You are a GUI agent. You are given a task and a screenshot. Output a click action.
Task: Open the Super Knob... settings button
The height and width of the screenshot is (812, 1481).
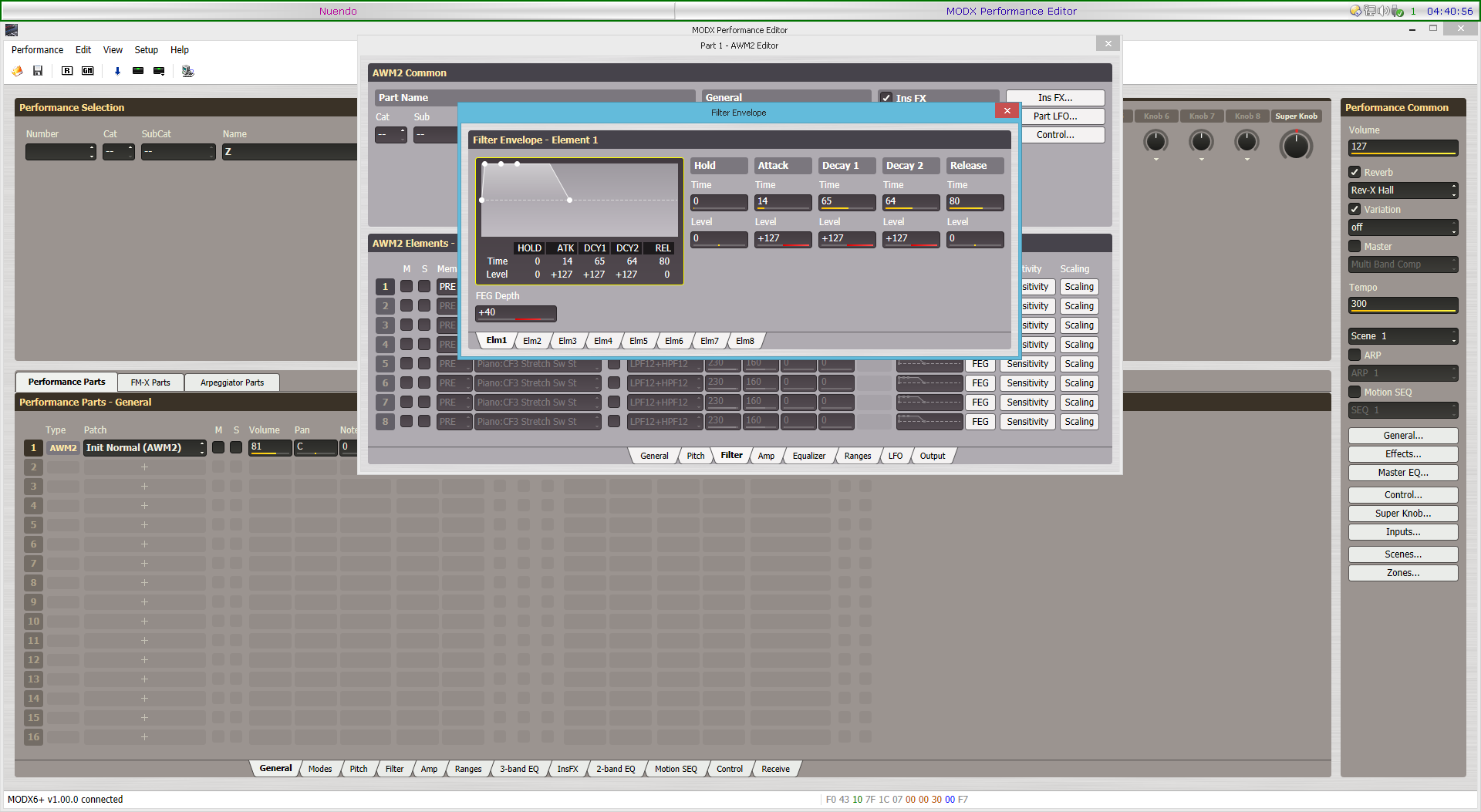(x=1403, y=514)
